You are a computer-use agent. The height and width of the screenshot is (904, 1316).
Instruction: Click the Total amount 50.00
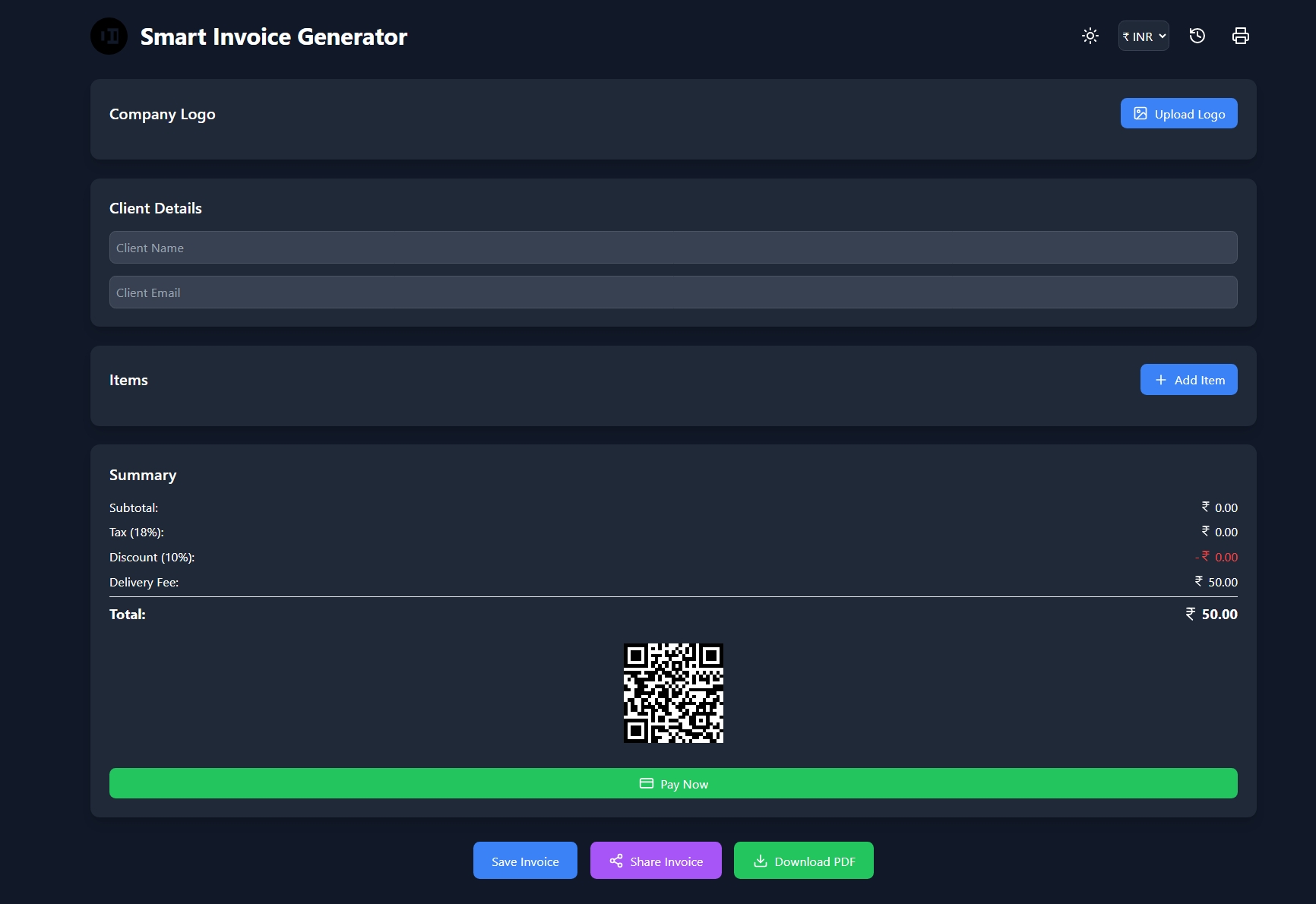click(1212, 614)
